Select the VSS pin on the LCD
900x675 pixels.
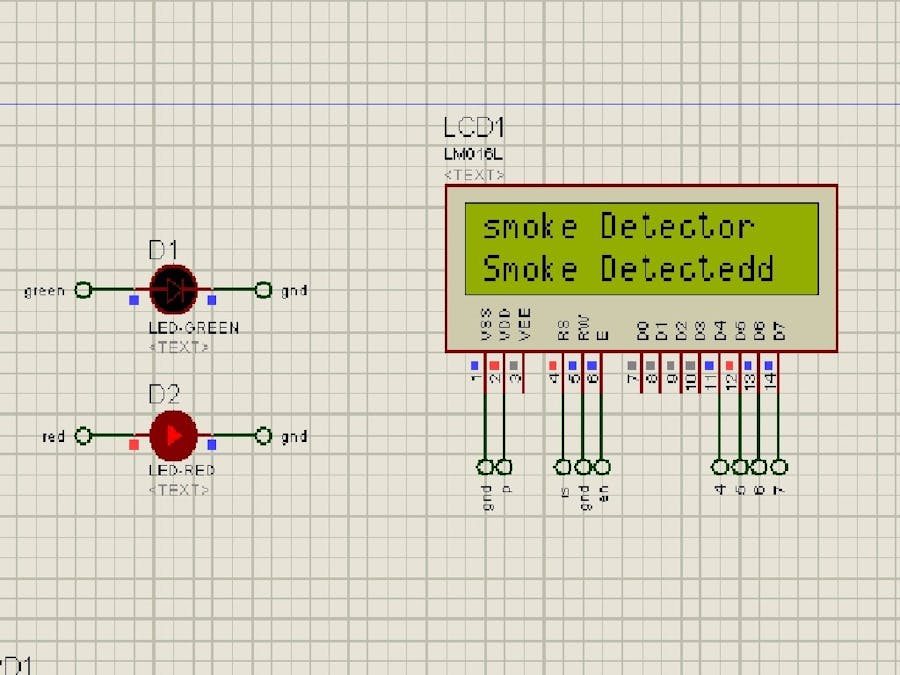pyautogui.click(x=484, y=321)
